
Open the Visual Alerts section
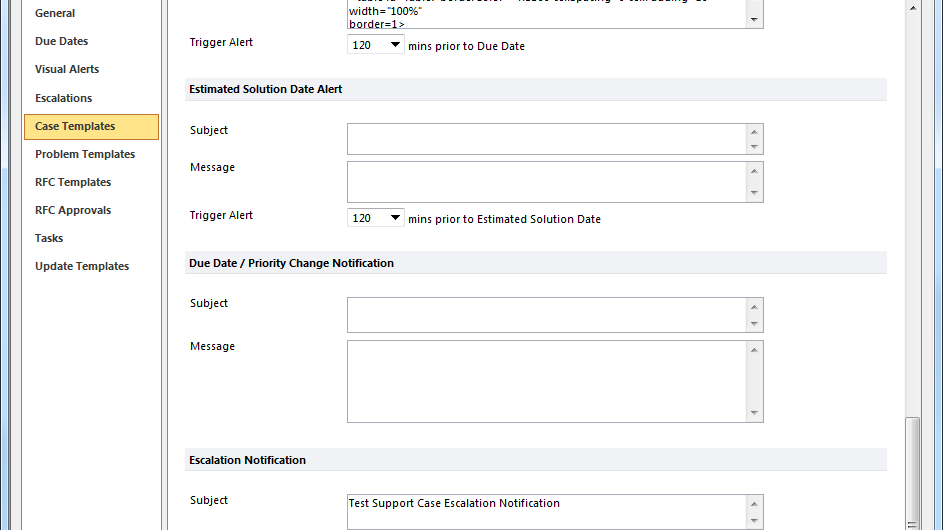67,69
